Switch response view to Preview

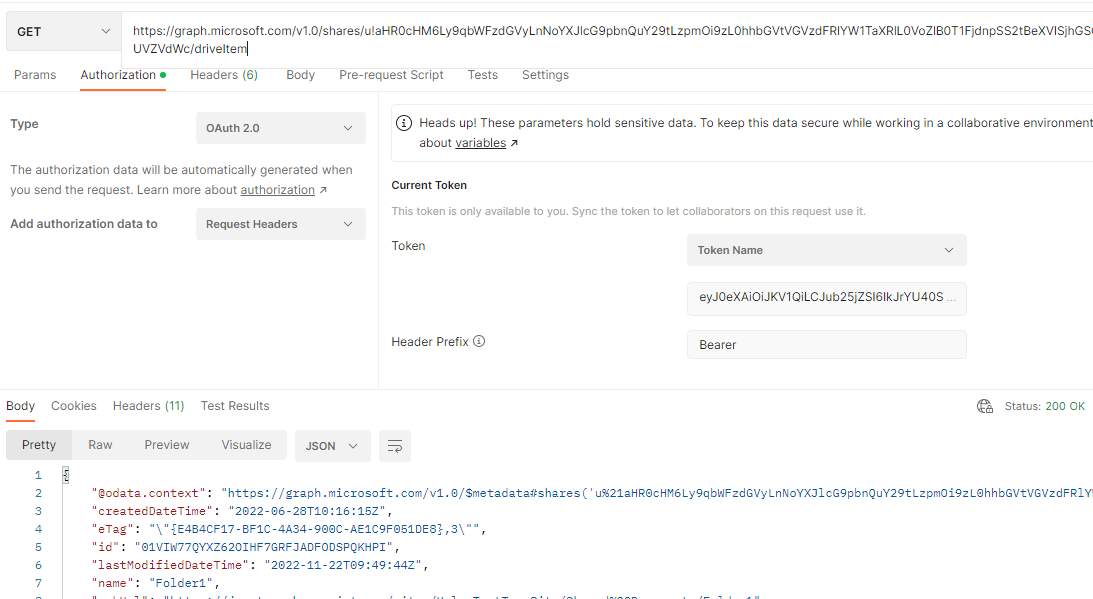pyautogui.click(x=166, y=444)
